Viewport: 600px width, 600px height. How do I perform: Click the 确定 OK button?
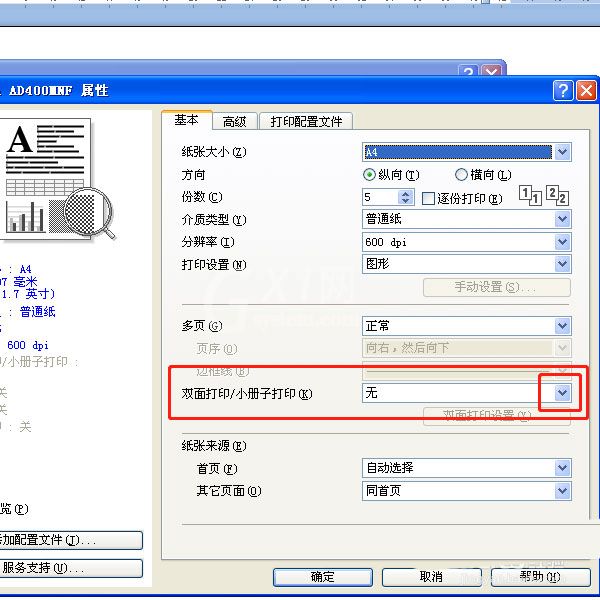pos(323,577)
